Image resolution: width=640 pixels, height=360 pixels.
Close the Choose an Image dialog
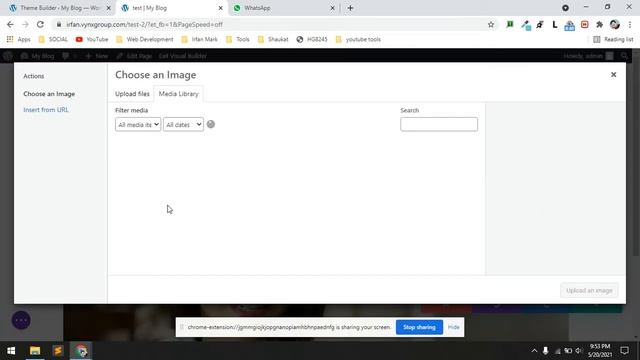pos(613,75)
